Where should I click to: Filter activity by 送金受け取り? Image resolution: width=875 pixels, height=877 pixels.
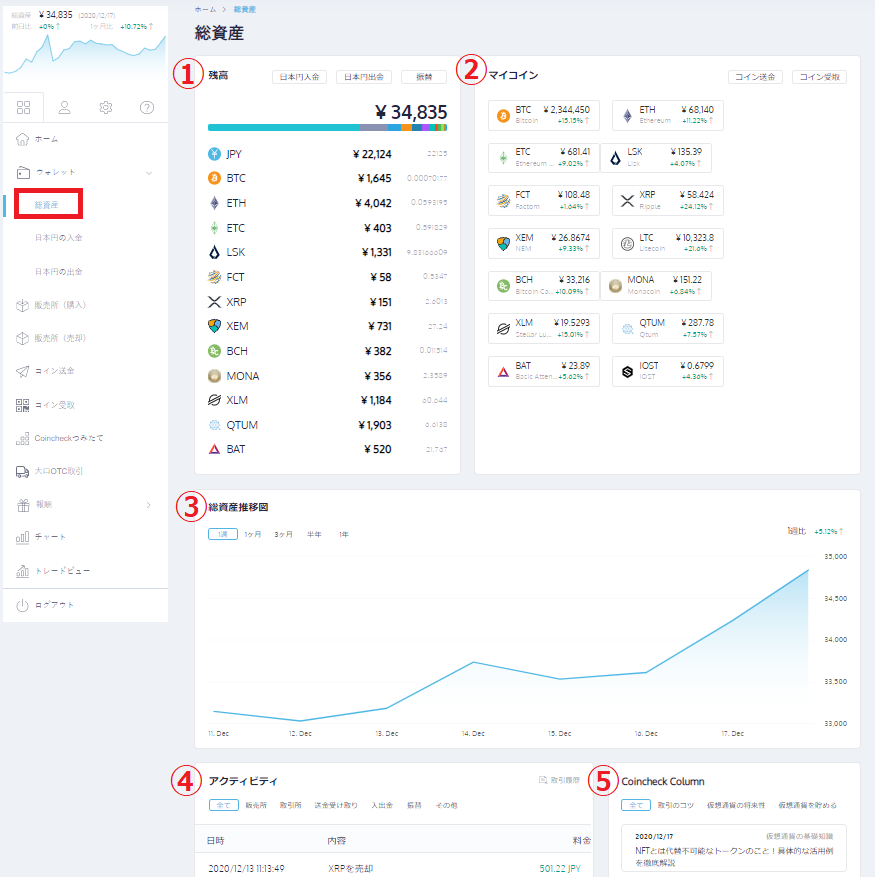click(x=336, y=805)
